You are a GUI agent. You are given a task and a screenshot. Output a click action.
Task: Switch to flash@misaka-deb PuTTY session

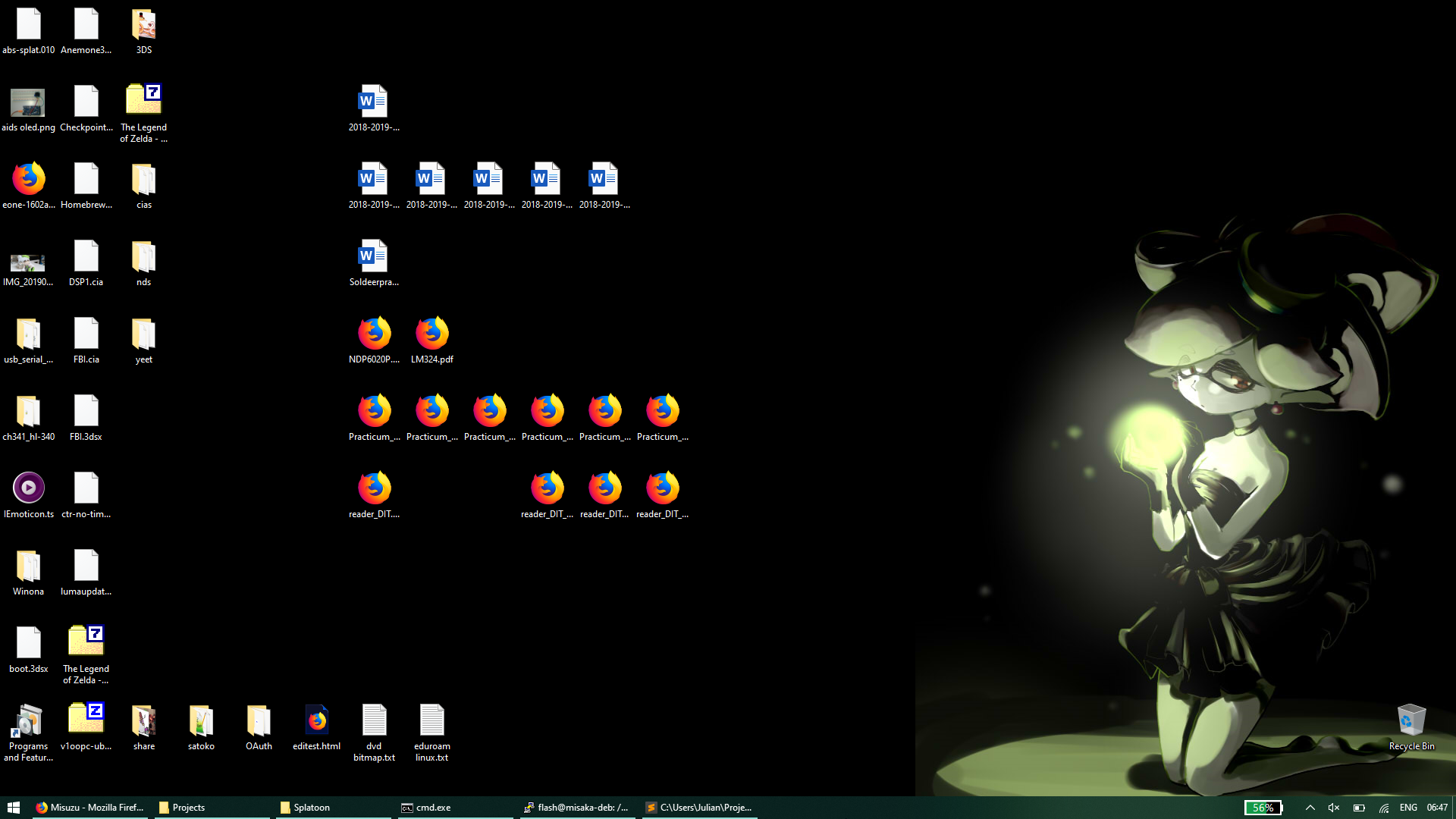576,808
